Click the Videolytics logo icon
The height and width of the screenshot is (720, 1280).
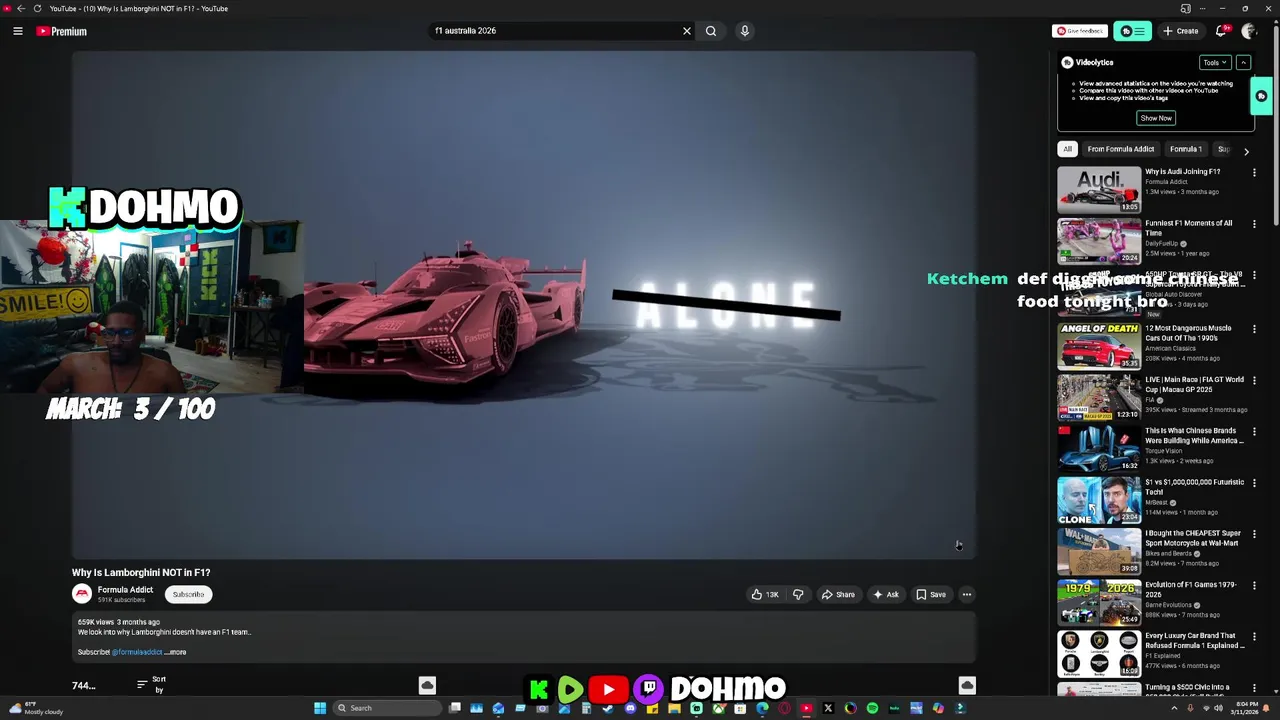(1067, 62)
